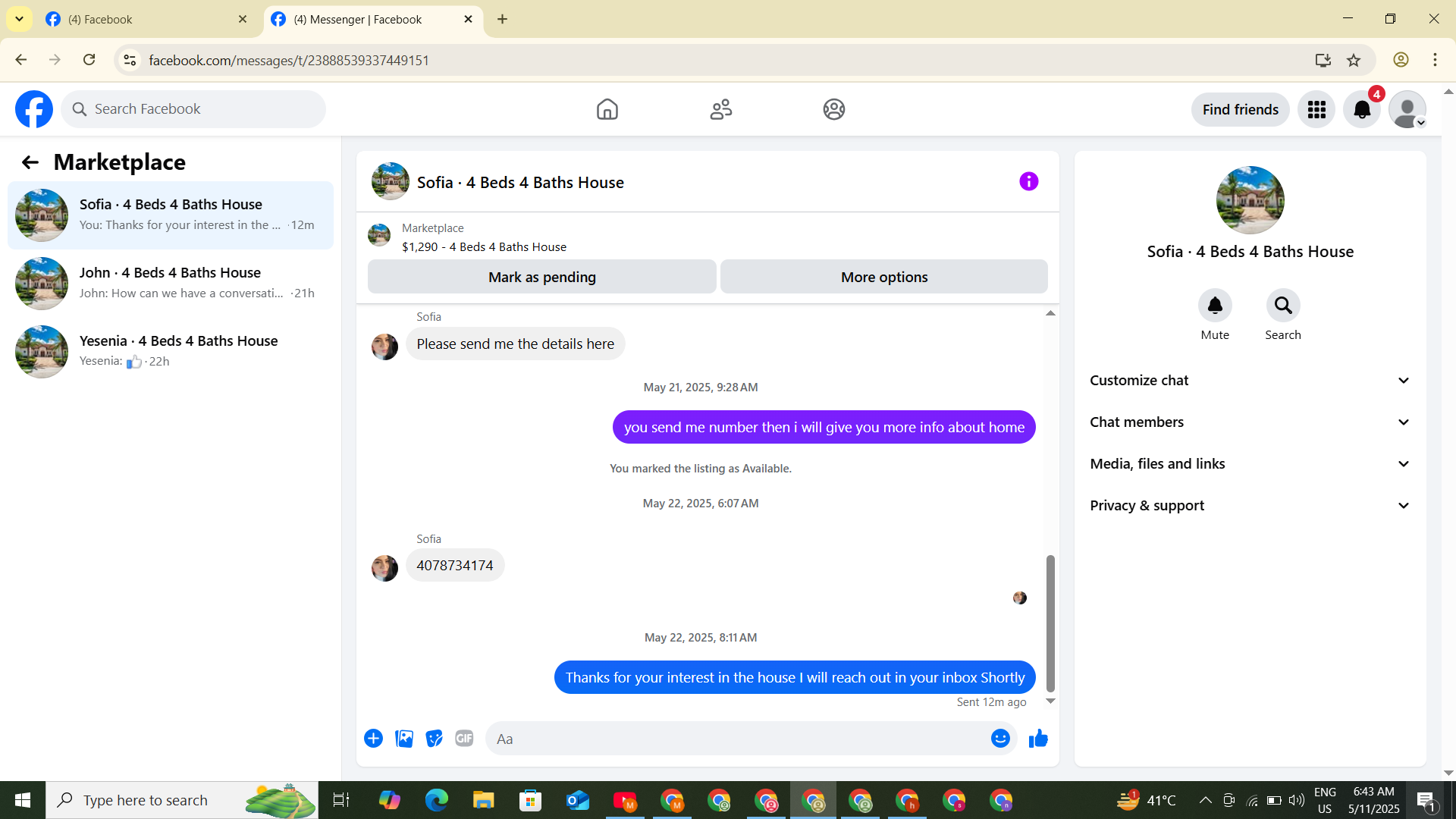Open Windows Start menu
The height and width of the screenshot is (819, 1456).
[23, 800]
